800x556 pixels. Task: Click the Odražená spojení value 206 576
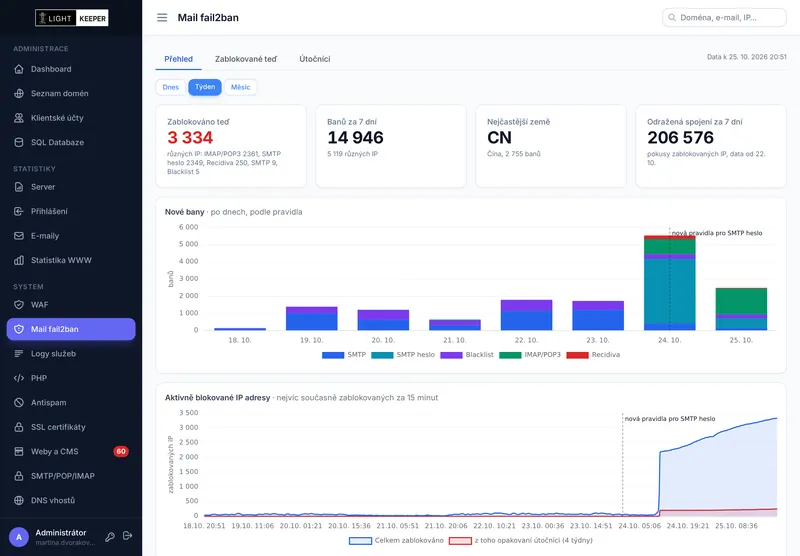680,138
